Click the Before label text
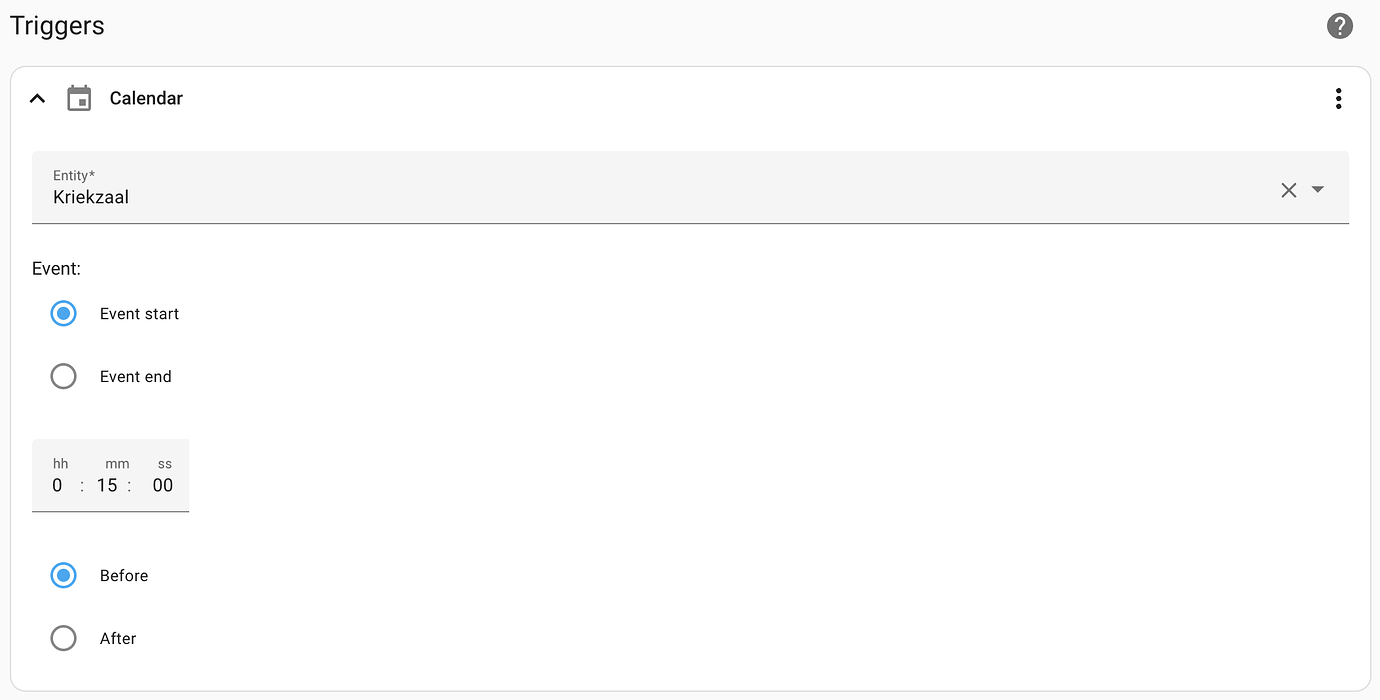The image size is (1380, 700). [124, 575]
